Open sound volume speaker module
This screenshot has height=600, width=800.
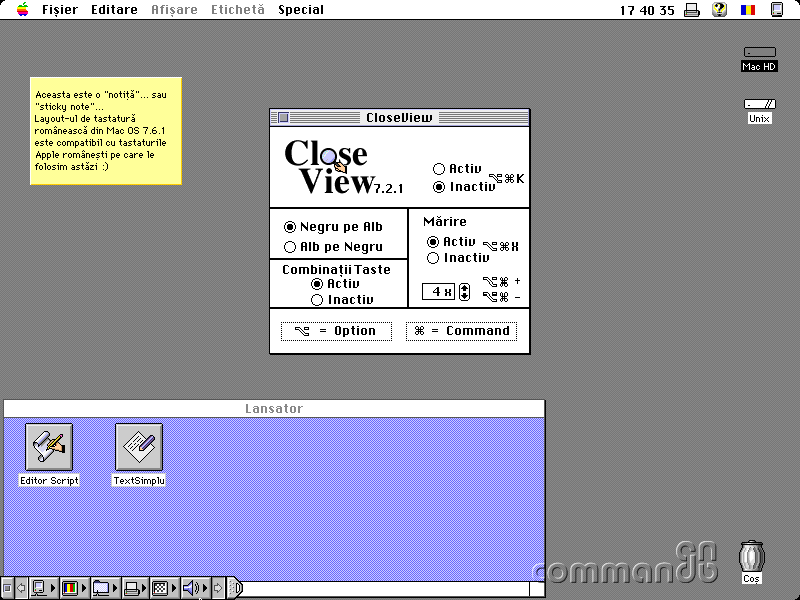195,588
